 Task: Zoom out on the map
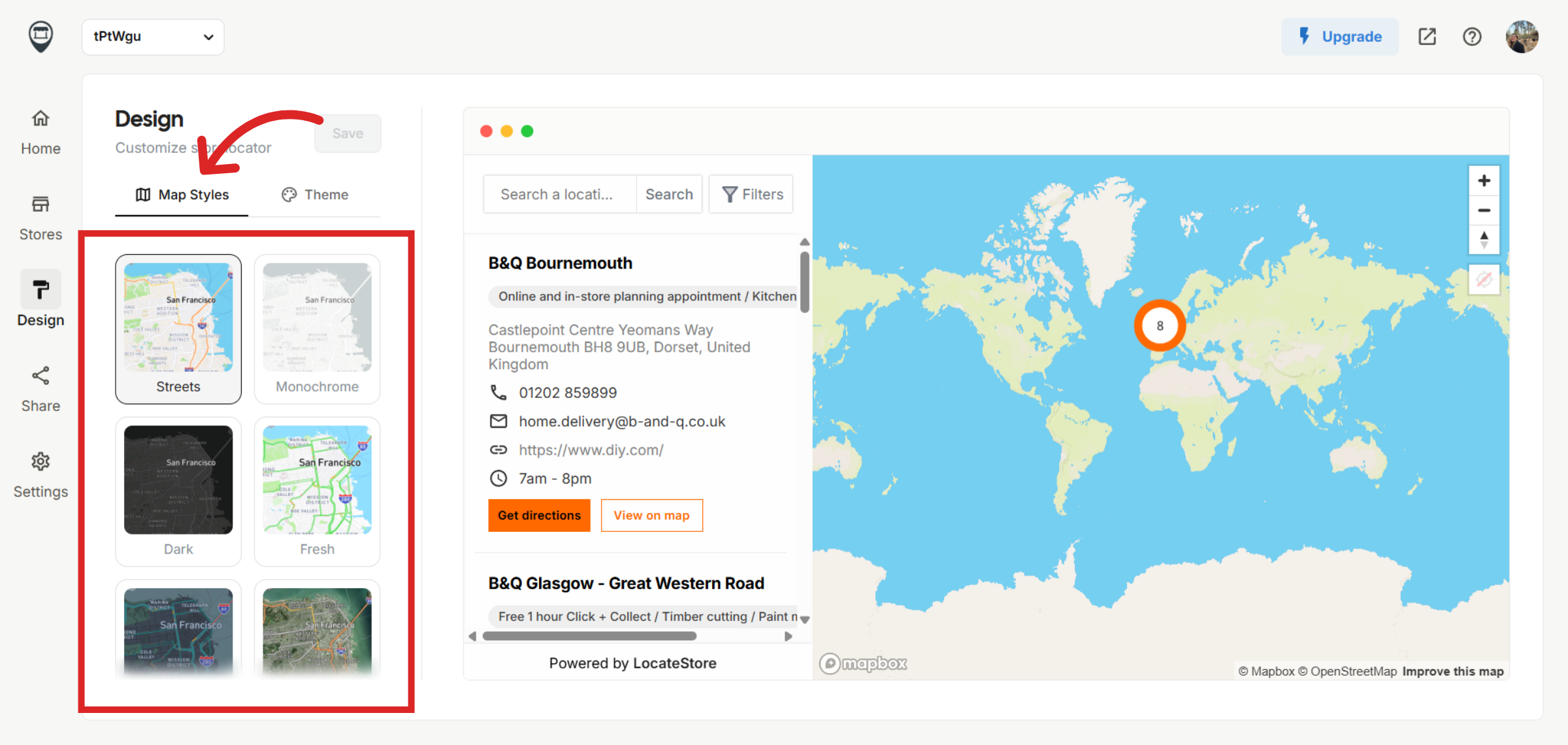pos(1484,210)
